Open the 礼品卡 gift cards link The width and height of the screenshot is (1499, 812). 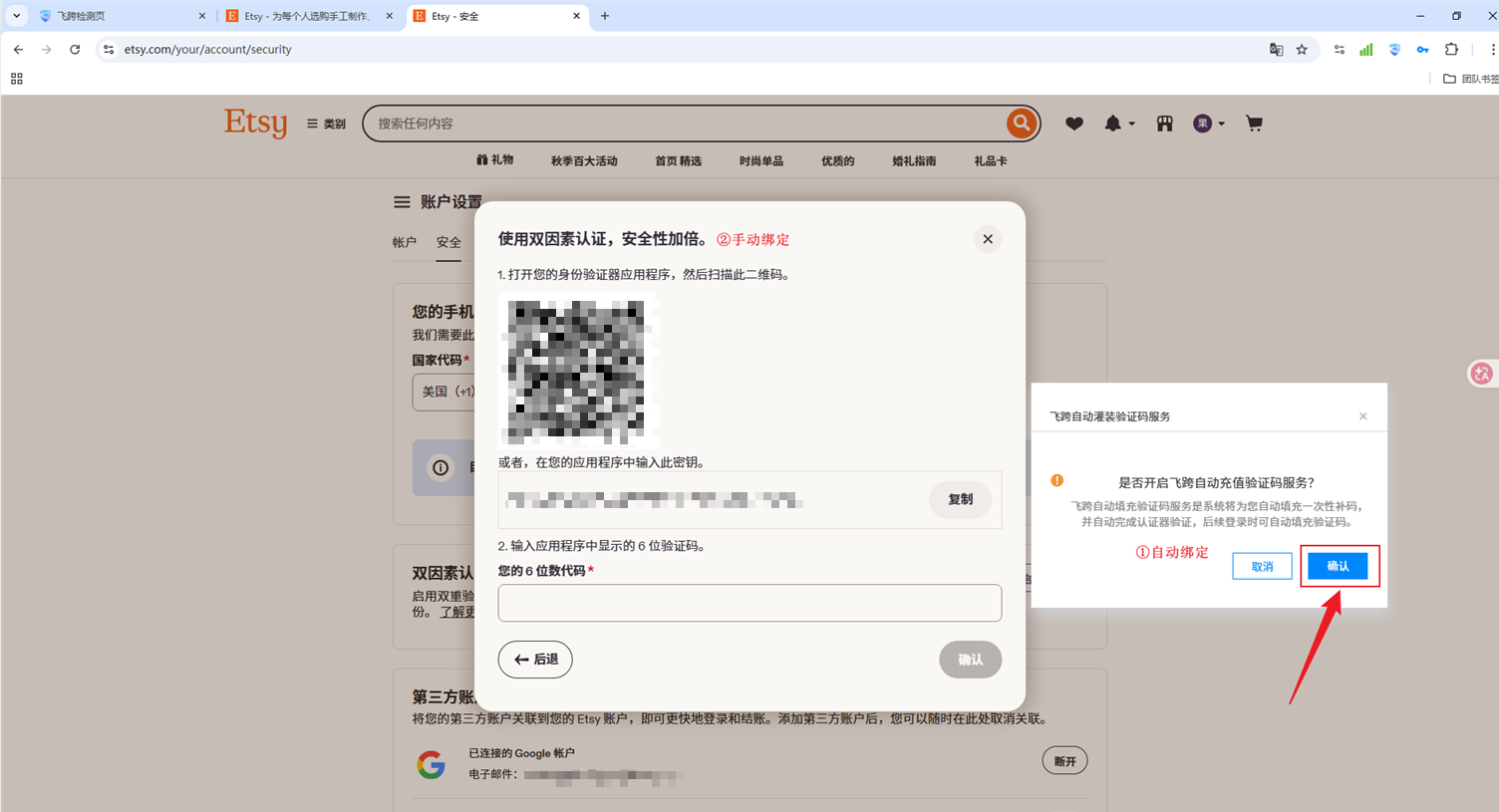[991, 161]
